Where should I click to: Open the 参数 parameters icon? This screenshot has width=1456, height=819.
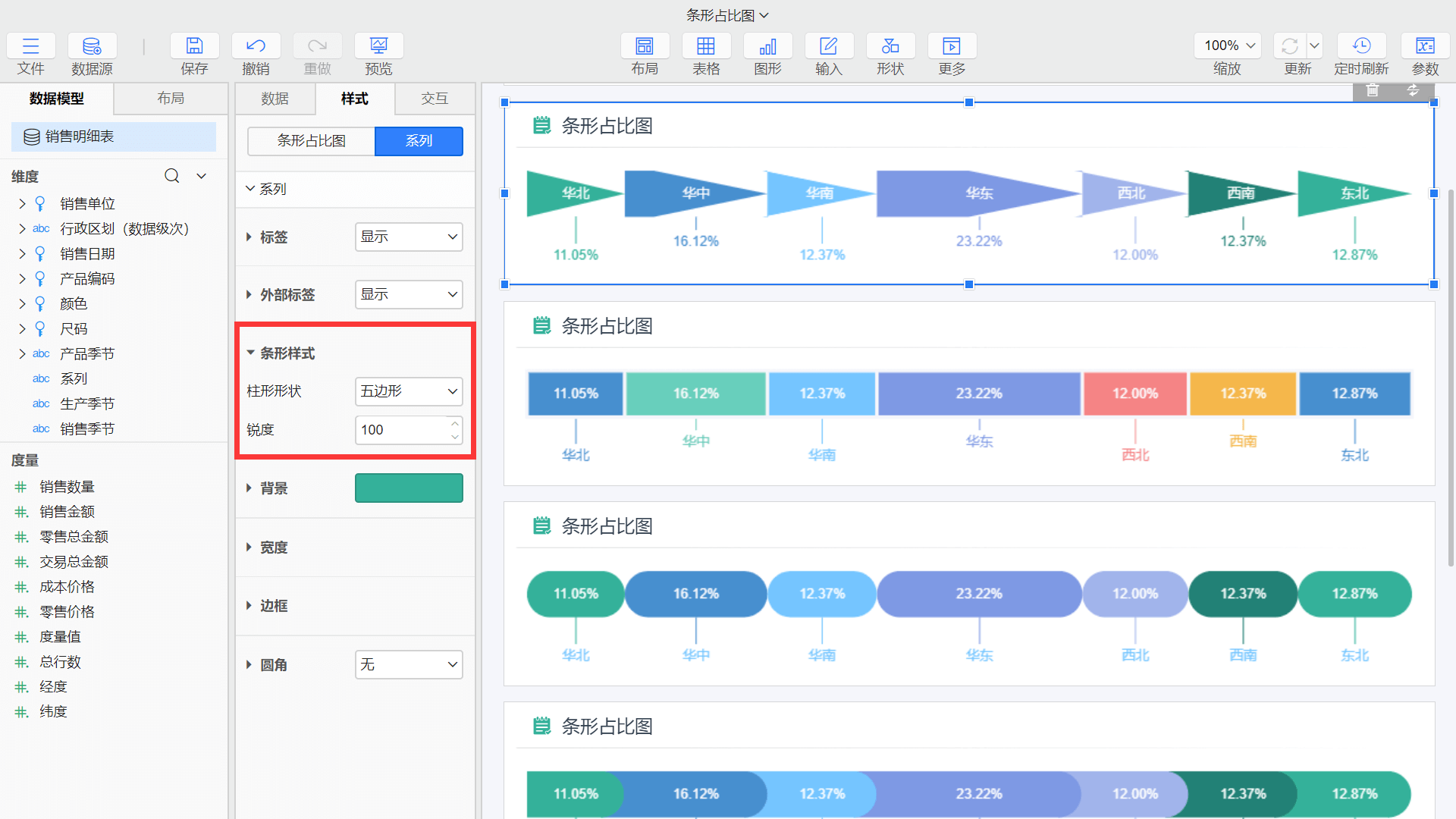pyautogui.click(x=1425, y=47)
